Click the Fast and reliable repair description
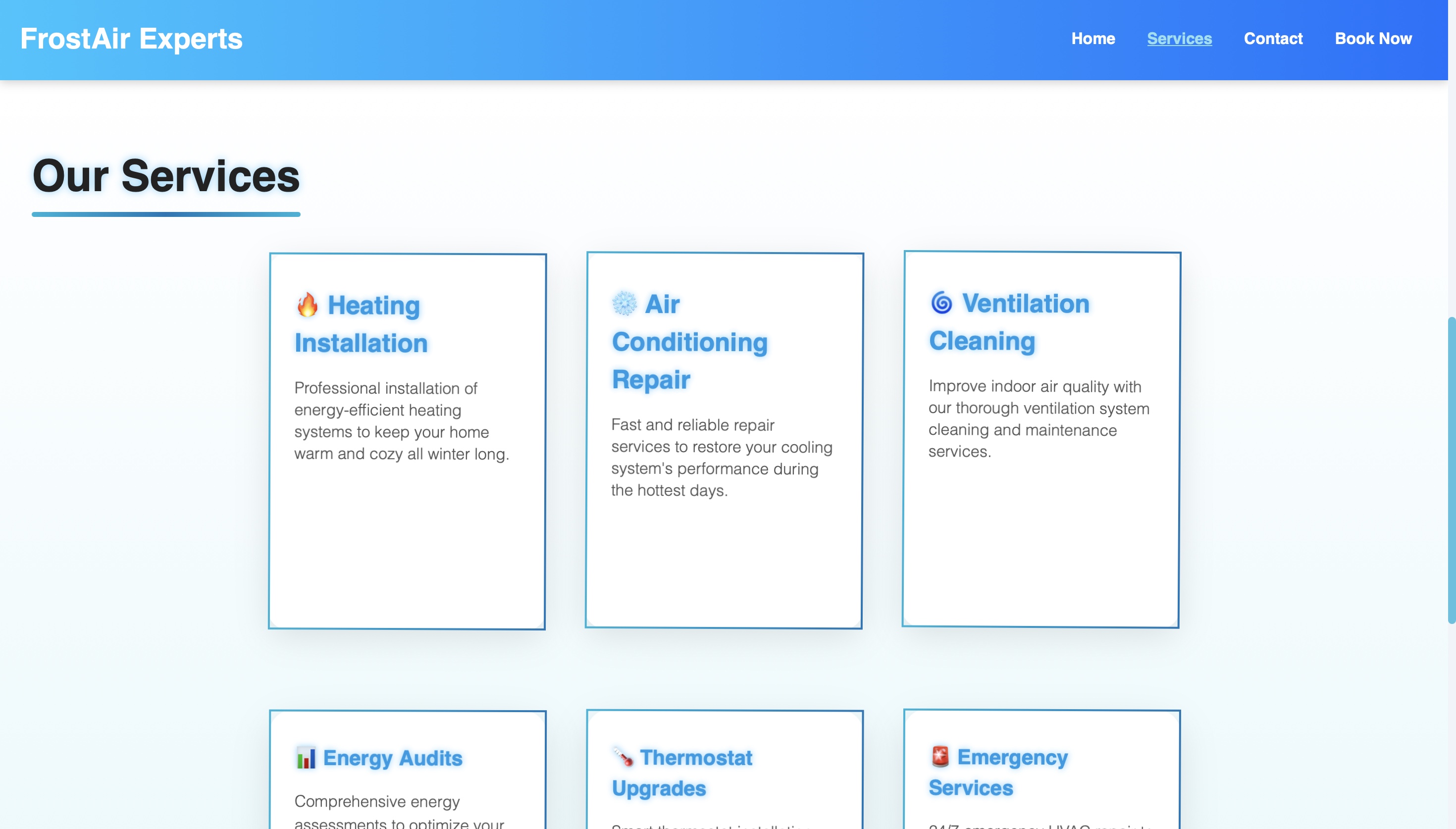Image resolution: width=1456 pixels, height=829 pixels. tap(722, 457)
